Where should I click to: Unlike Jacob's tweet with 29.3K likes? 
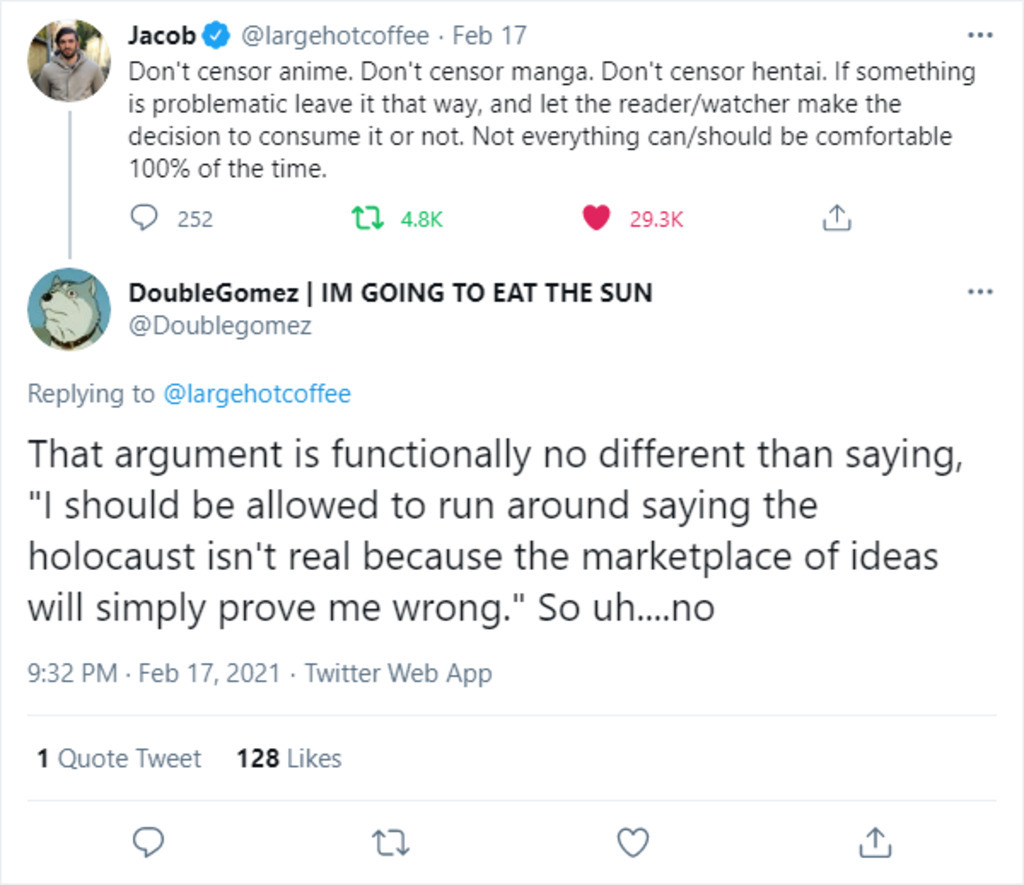click(597, 218)
